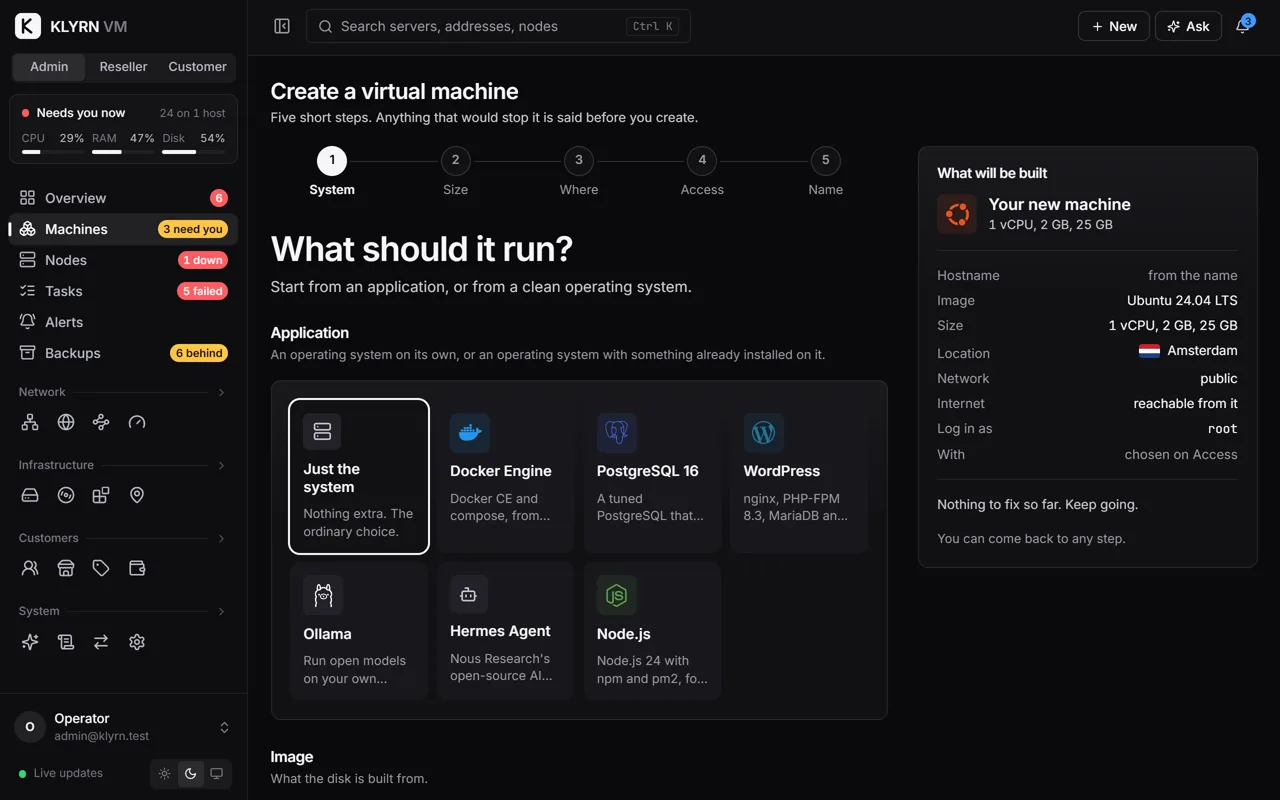Select the Ollama application card

[x=359, y=630]
